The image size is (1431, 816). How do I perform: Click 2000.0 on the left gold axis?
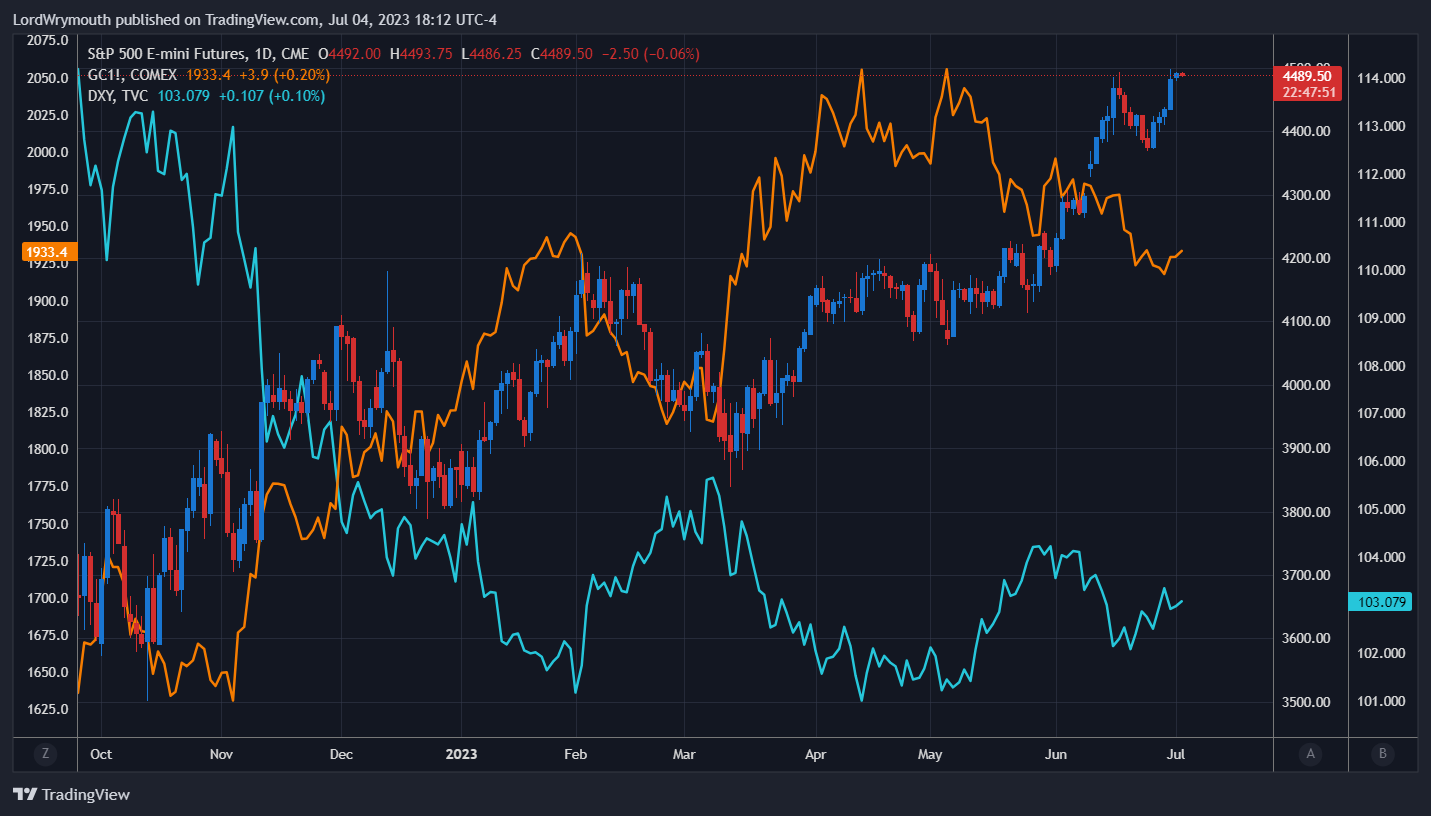(48, 152)
